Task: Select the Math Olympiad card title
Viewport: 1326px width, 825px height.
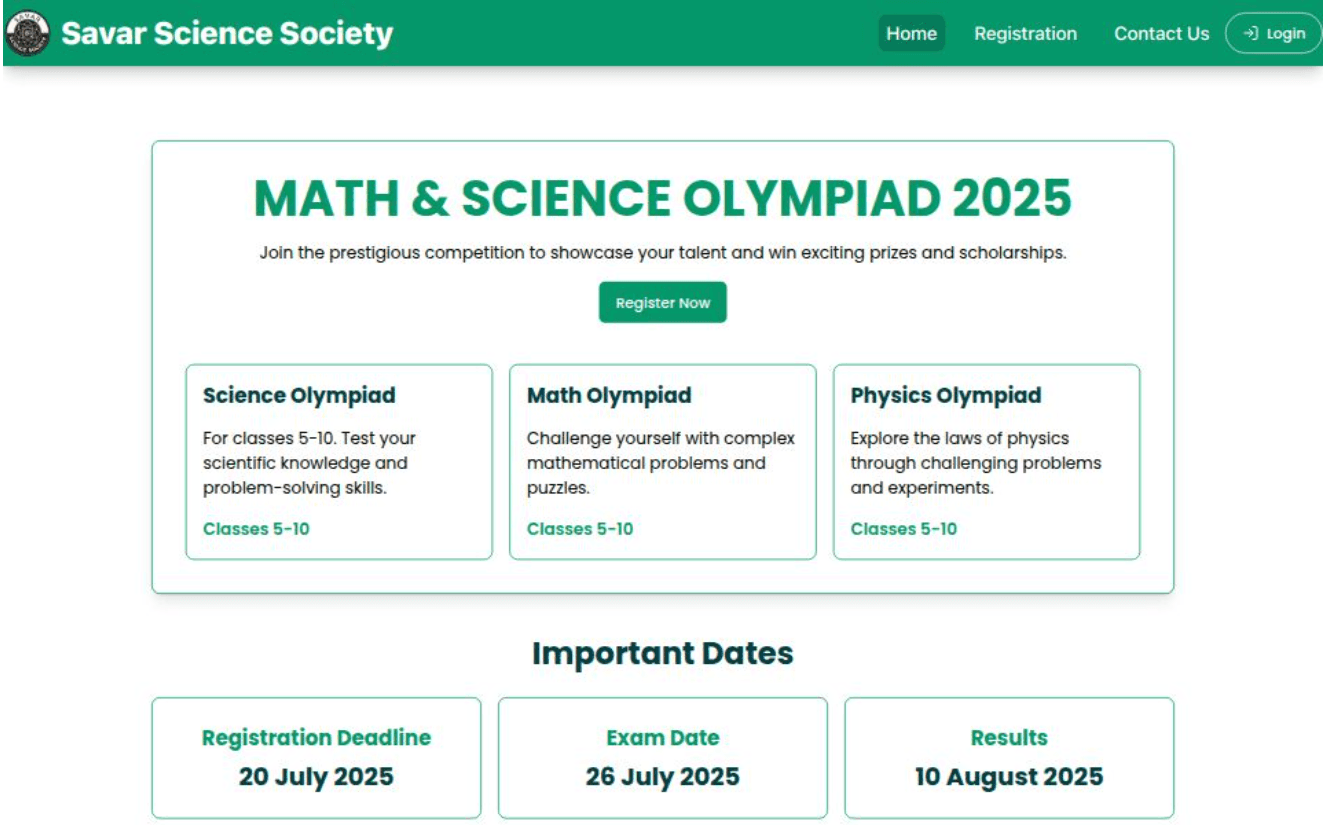Action: (609, 395)
